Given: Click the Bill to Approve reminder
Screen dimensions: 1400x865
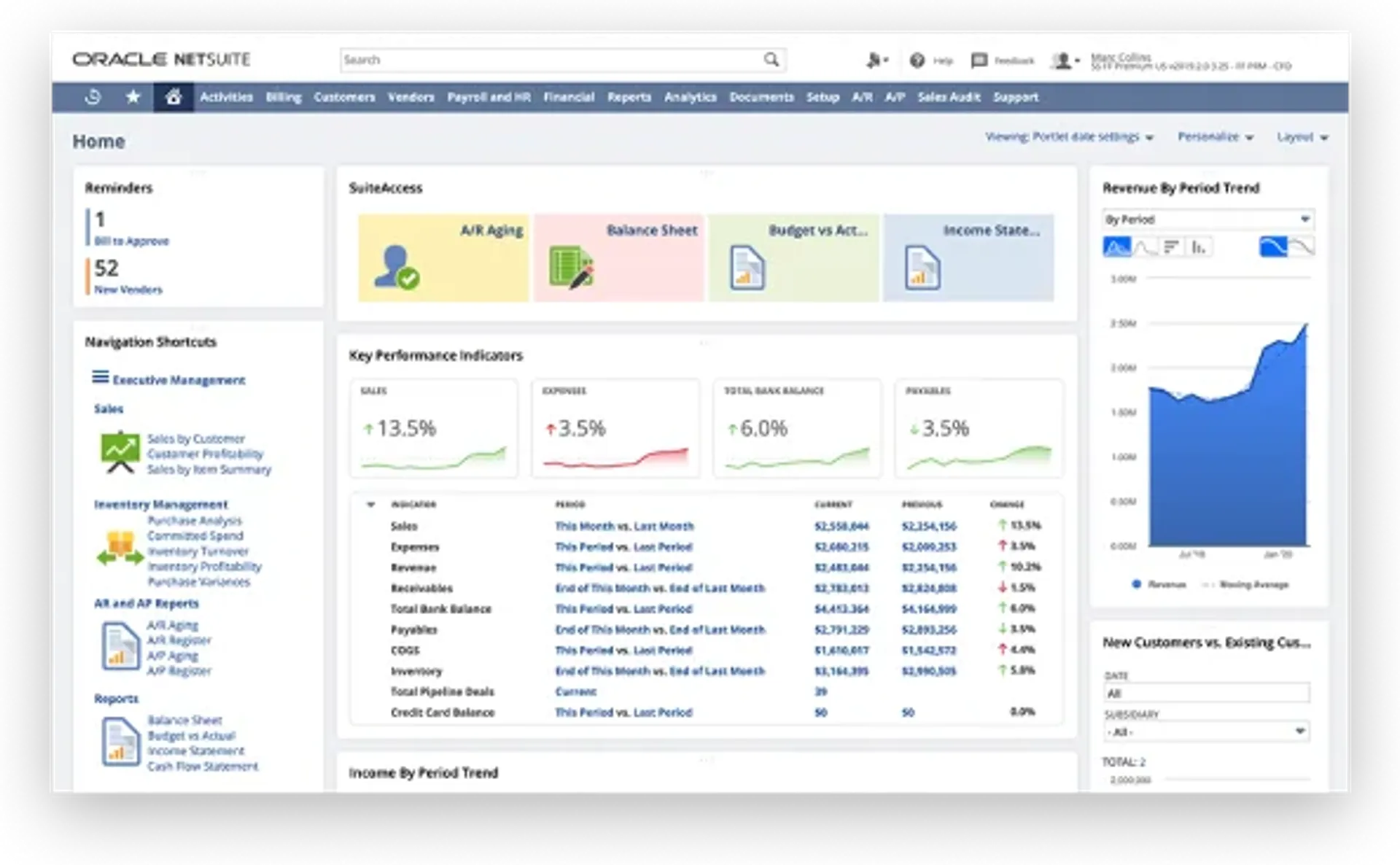Looking at the screenshot, I should (131, 241).
